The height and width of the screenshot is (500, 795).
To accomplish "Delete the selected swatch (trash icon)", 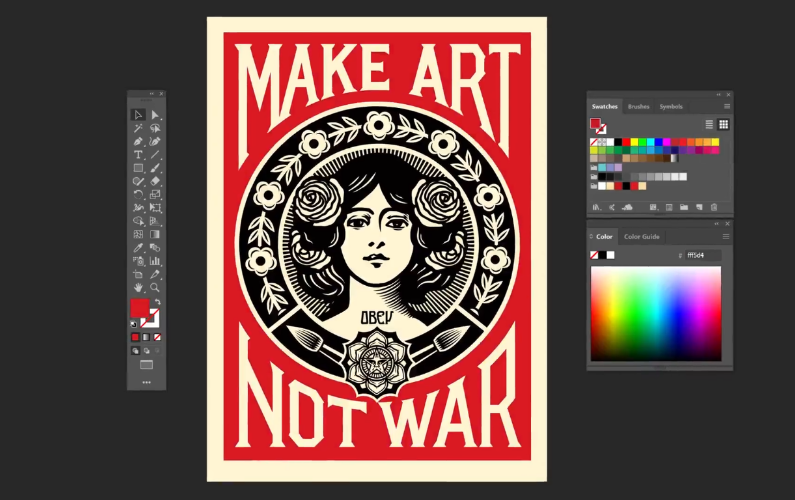I will point(714,207).
